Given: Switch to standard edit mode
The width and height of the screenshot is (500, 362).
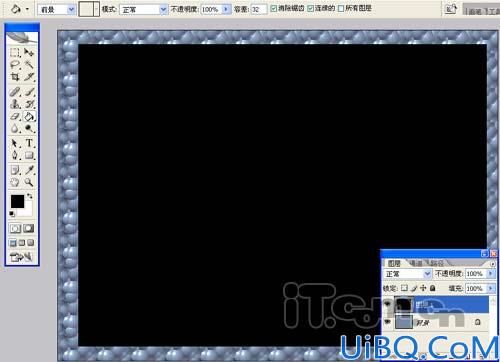Looking at the screenshot, I should point(15,228).
